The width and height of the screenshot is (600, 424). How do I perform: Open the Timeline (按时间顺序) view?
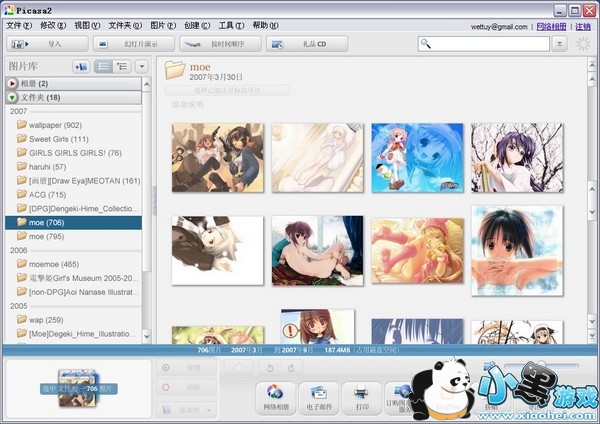tap(220, 44)
